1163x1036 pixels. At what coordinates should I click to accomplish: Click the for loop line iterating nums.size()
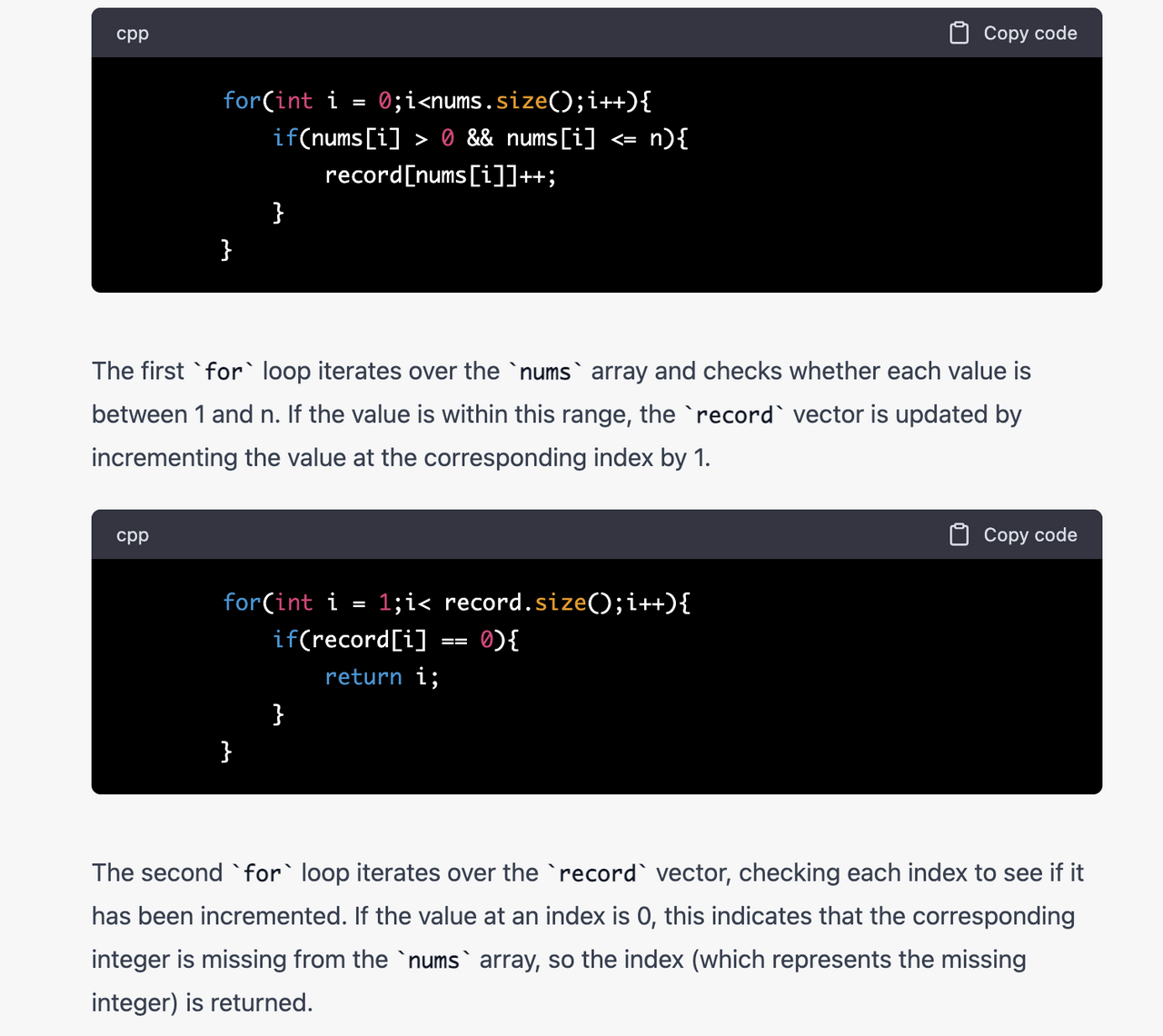[x=436, y=101]
